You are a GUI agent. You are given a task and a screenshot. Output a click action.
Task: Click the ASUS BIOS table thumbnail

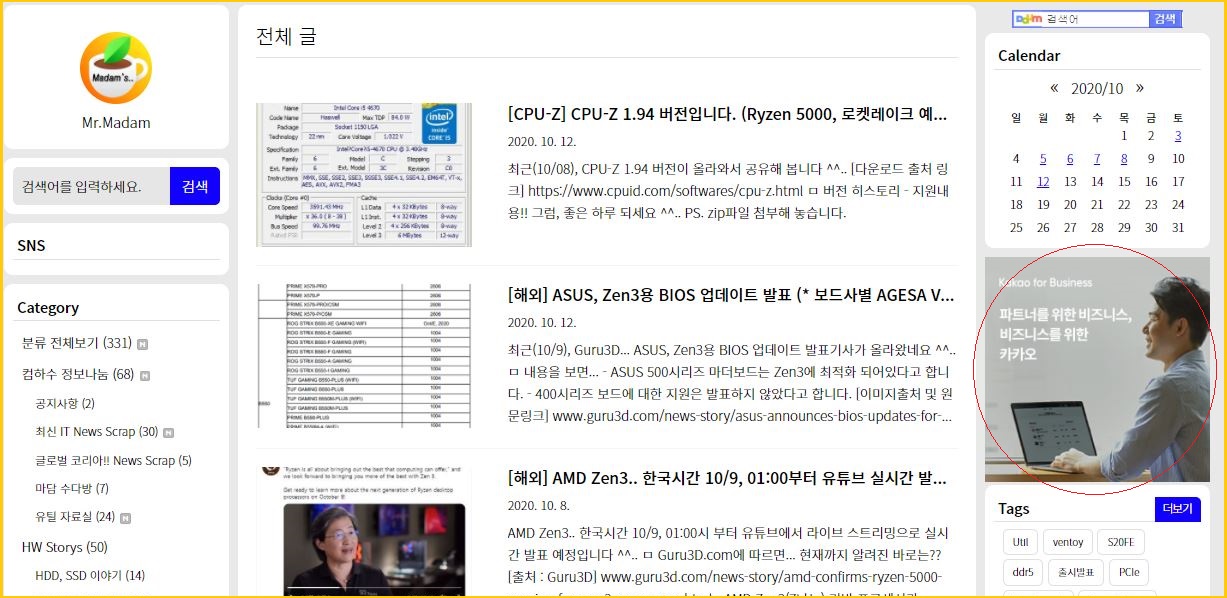[x=364, y=356]
